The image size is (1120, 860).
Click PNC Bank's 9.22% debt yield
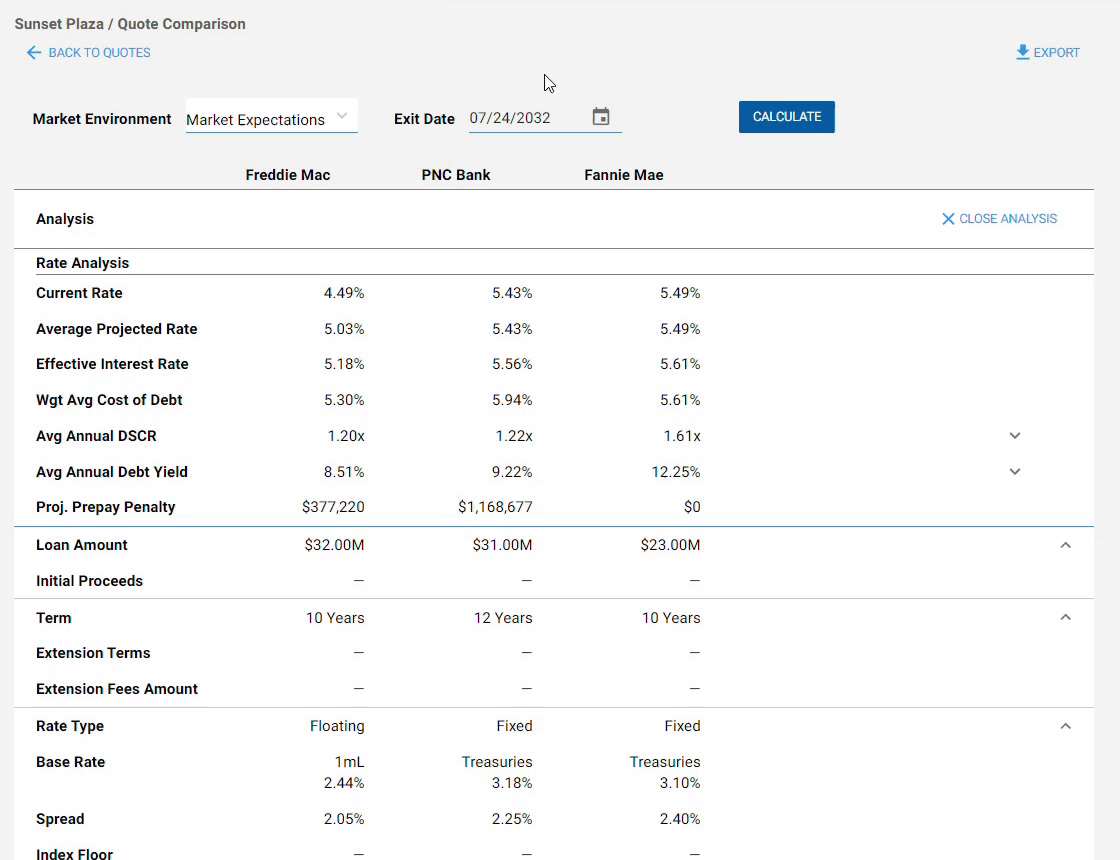point(512,471)
